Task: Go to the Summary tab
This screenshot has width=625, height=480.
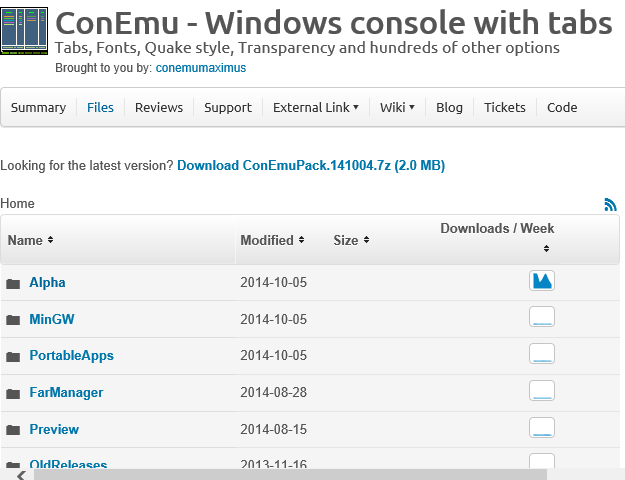Action: point(38,108)
